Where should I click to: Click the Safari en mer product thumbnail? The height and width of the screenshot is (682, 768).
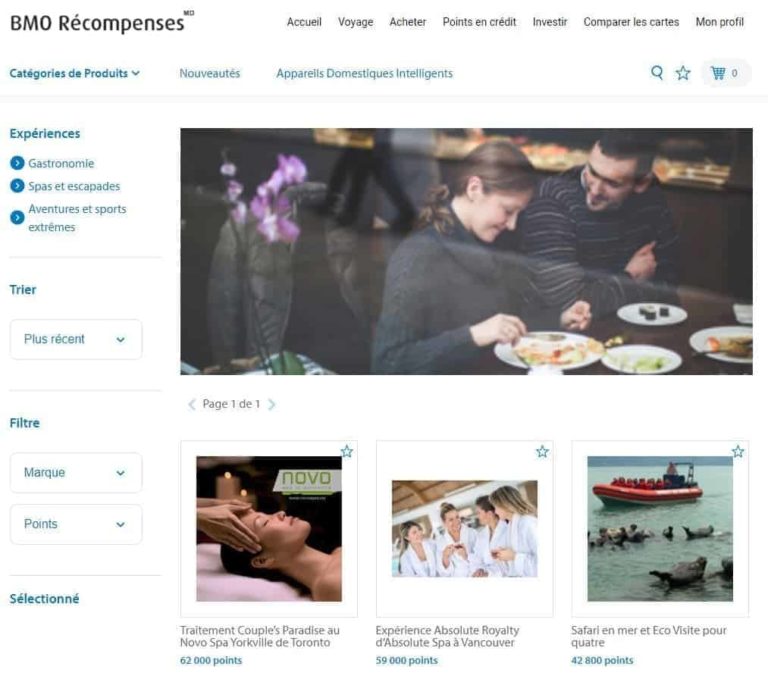point(660,529)
